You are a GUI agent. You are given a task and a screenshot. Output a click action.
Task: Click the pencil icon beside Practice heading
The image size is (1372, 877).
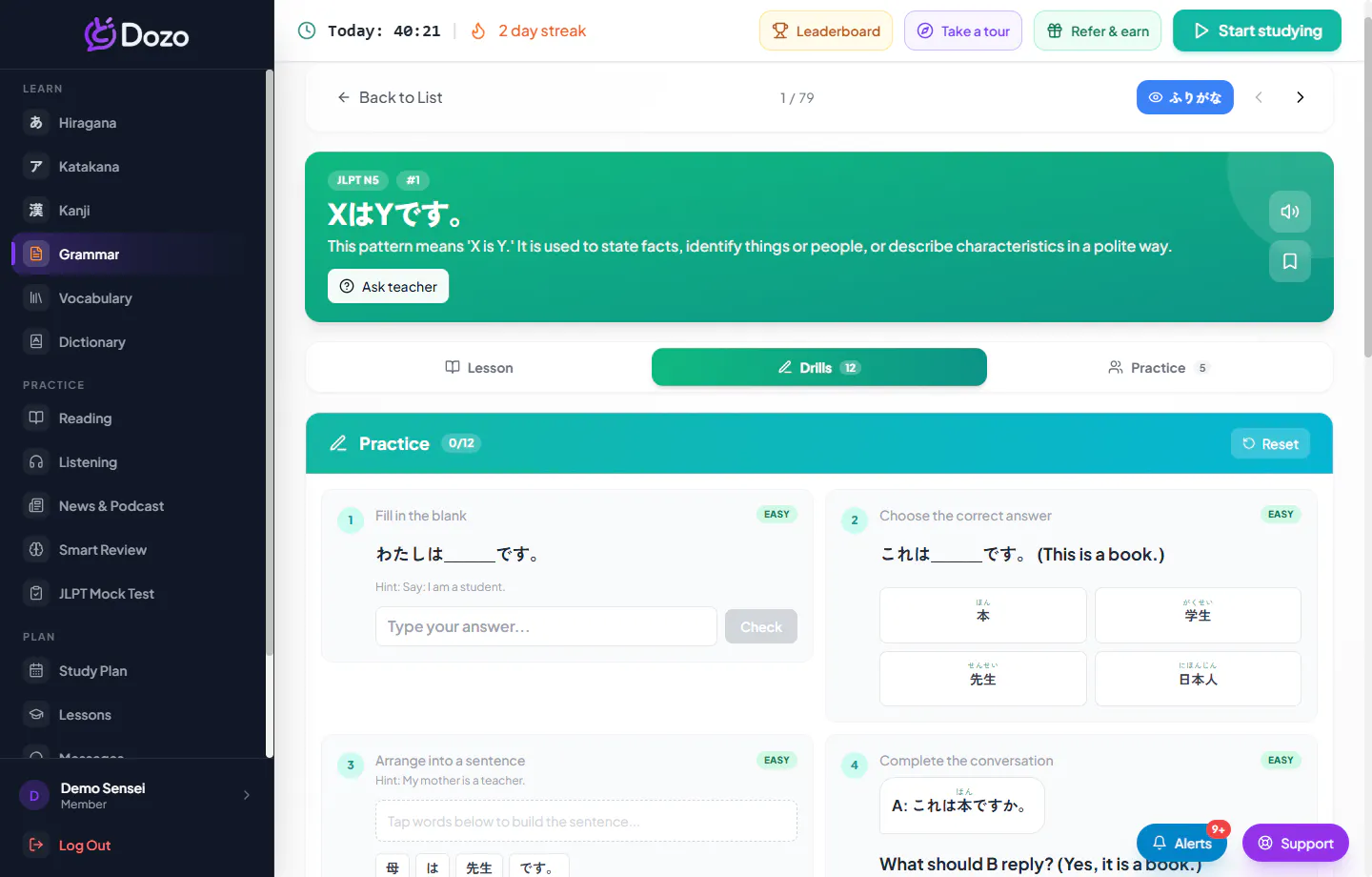click(x=338, y=443)
